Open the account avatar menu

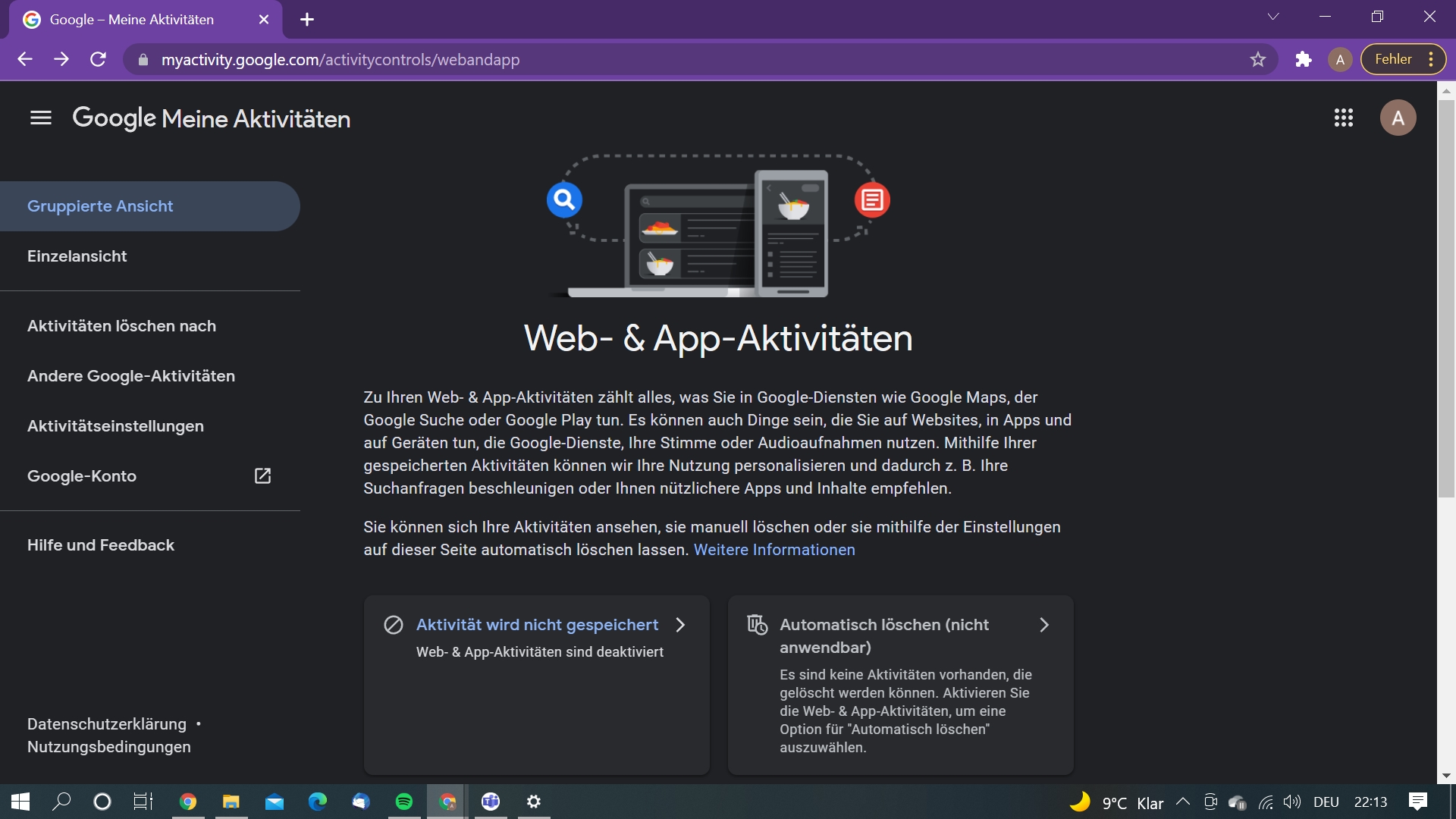click(1399, 118)
